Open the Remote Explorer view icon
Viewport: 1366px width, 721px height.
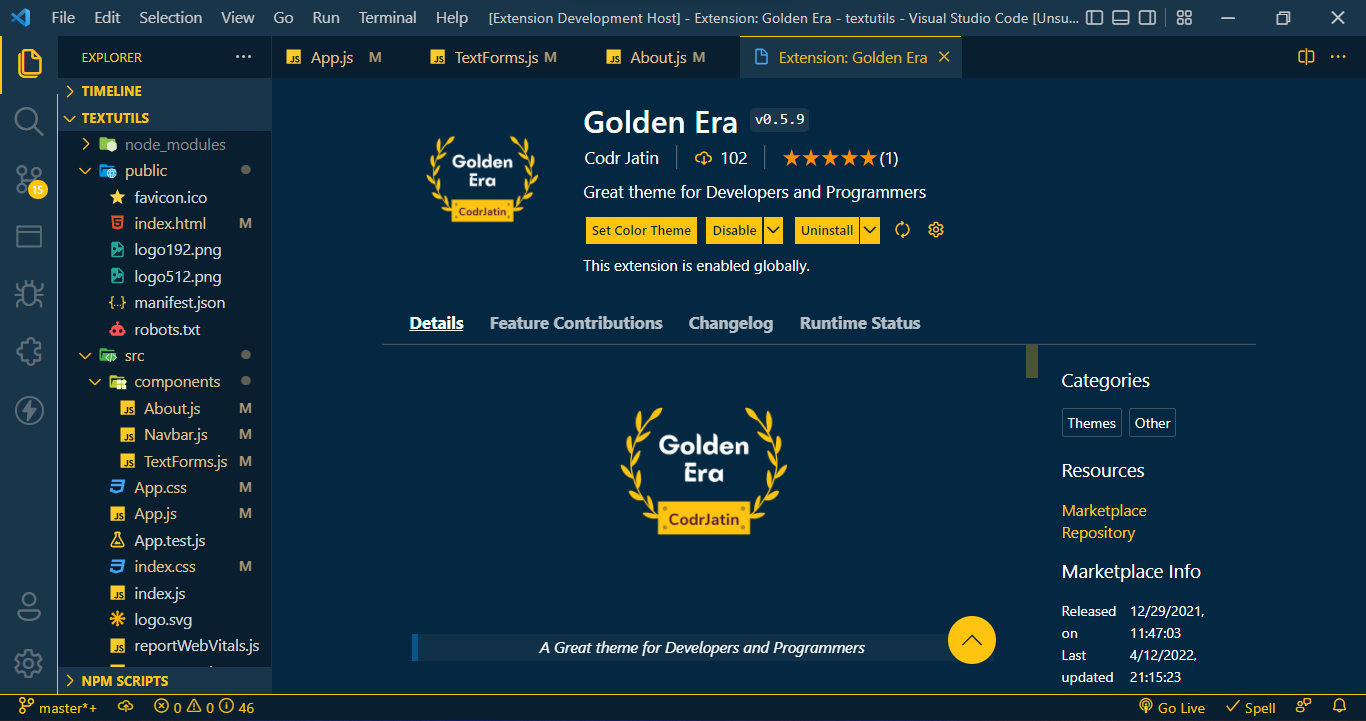(29, 237)
